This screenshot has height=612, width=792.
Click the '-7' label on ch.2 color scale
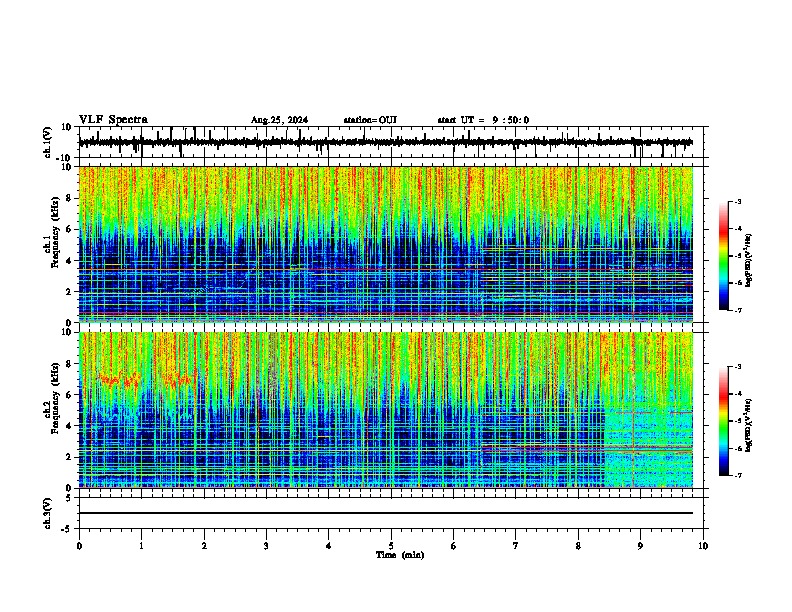pos(737,475)
